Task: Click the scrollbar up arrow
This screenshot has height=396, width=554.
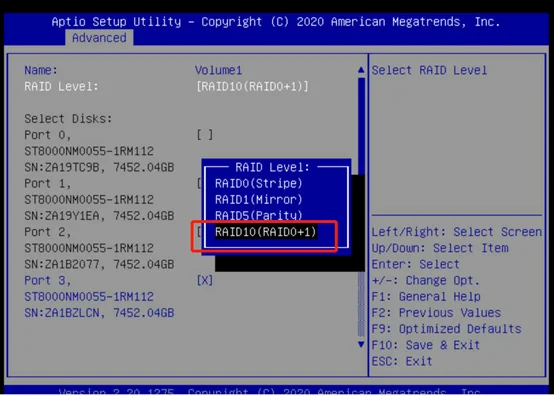Action: point(361,70)
